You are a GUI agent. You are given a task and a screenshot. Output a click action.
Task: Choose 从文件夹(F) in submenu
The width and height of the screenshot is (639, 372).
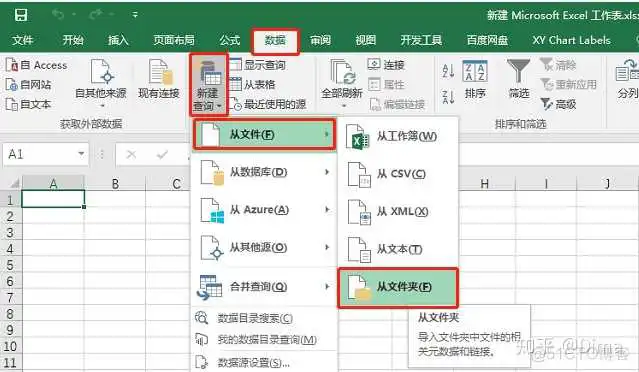coord(398,287)
